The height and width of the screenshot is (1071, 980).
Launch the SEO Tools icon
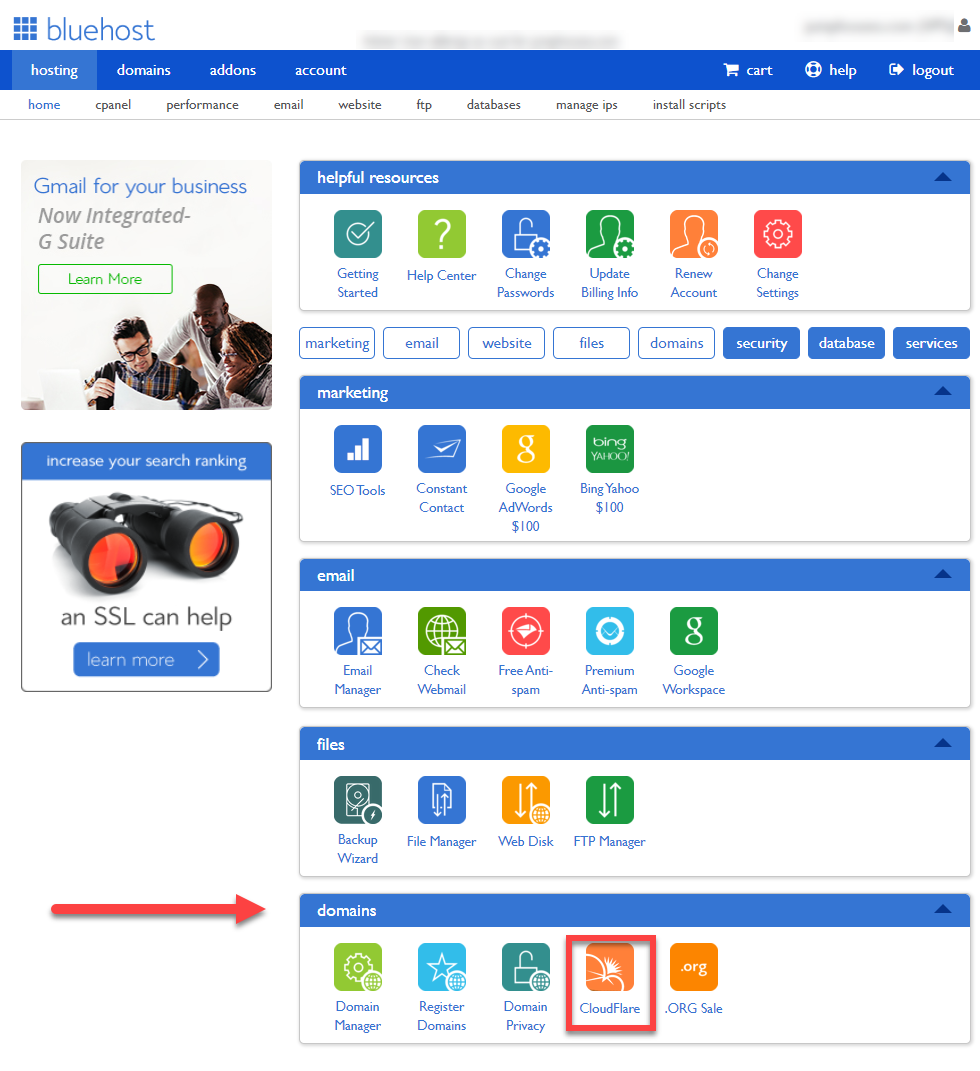[358, 449]
